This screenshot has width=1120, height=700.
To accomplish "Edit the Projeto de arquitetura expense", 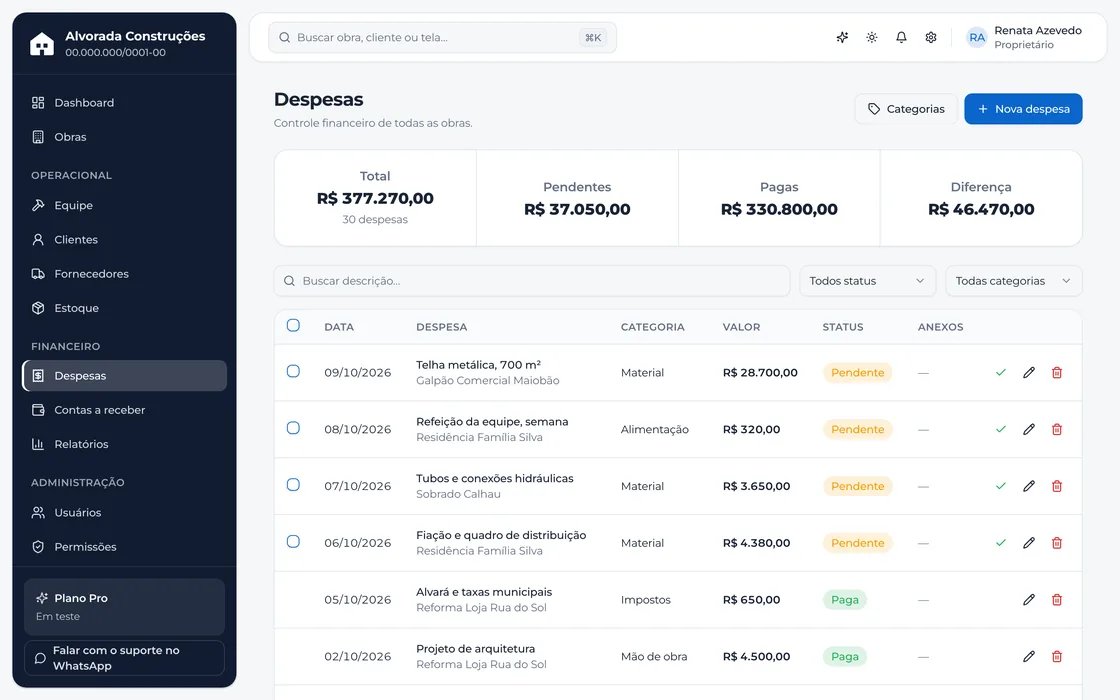I will coord(1029,656).
